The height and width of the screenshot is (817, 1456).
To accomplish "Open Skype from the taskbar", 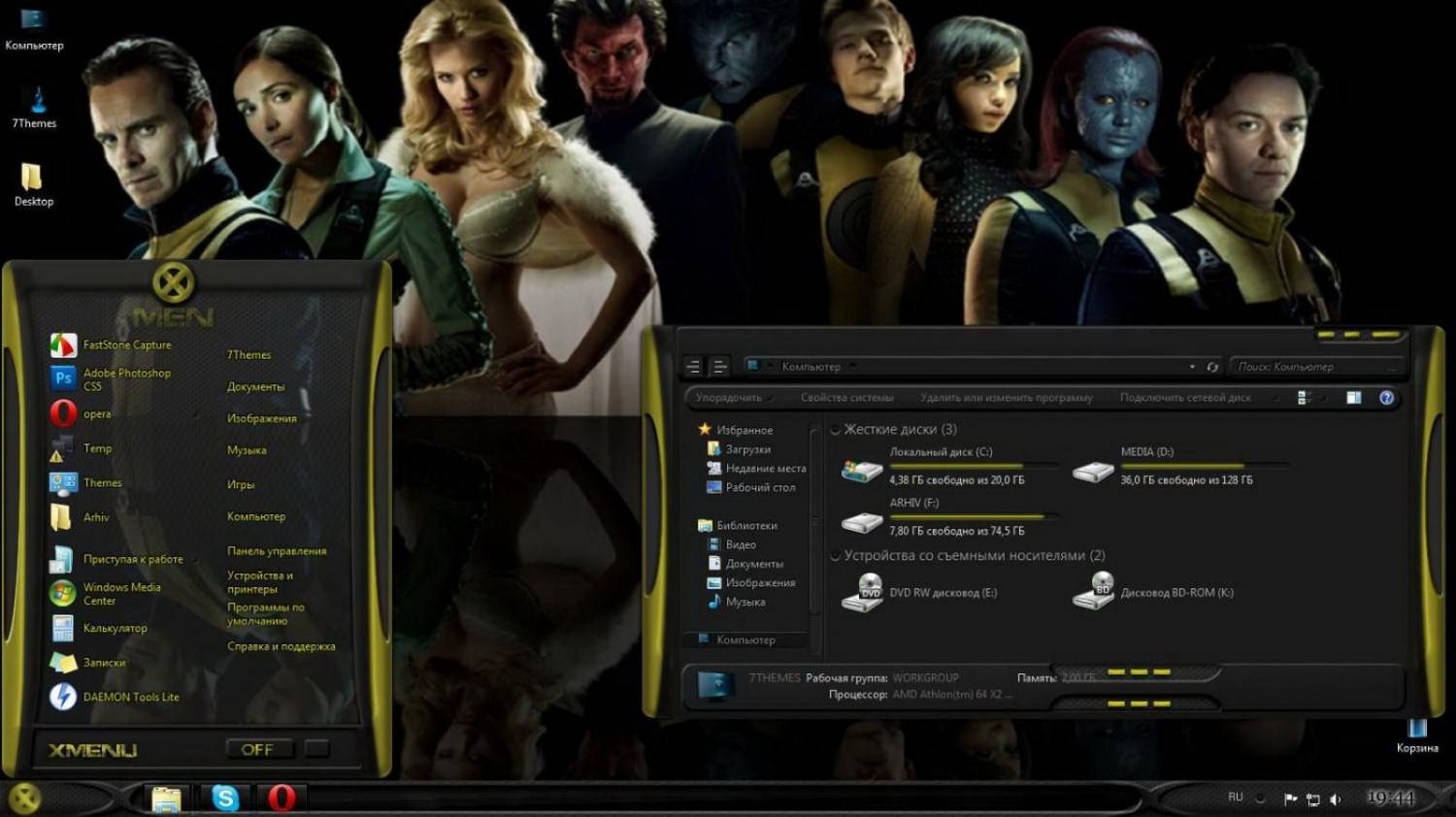I will [x=225, y=798].
